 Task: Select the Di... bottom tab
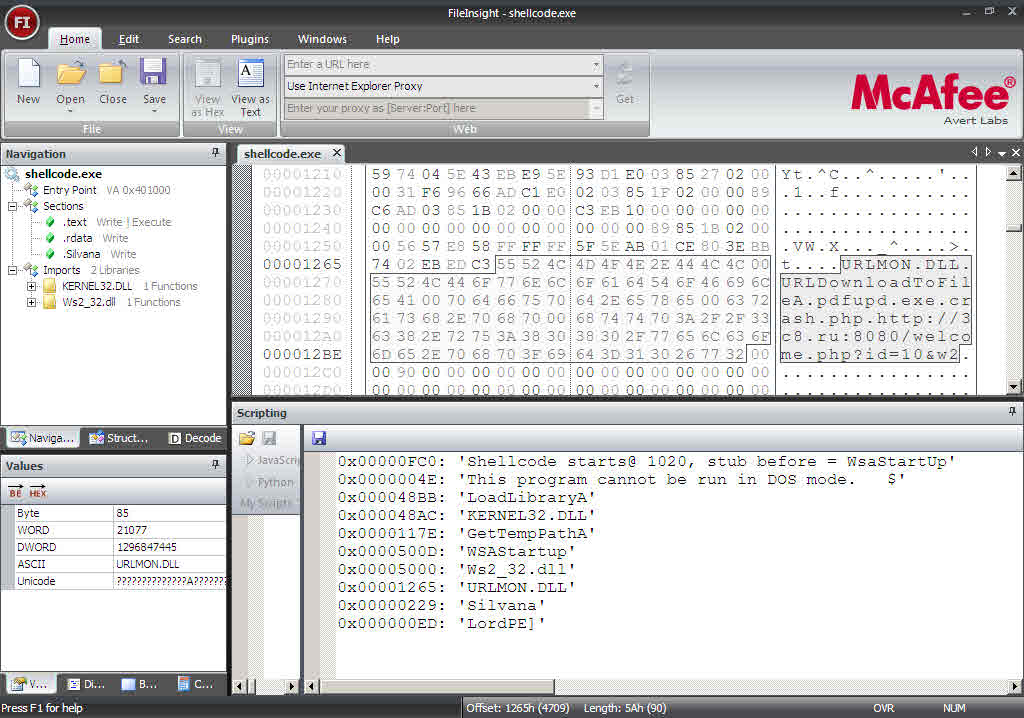click(x=86, y=684)
